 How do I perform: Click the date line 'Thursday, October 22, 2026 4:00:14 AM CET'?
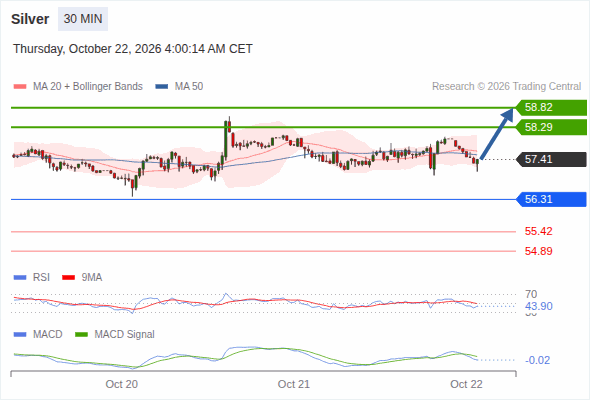pos(133,49)
